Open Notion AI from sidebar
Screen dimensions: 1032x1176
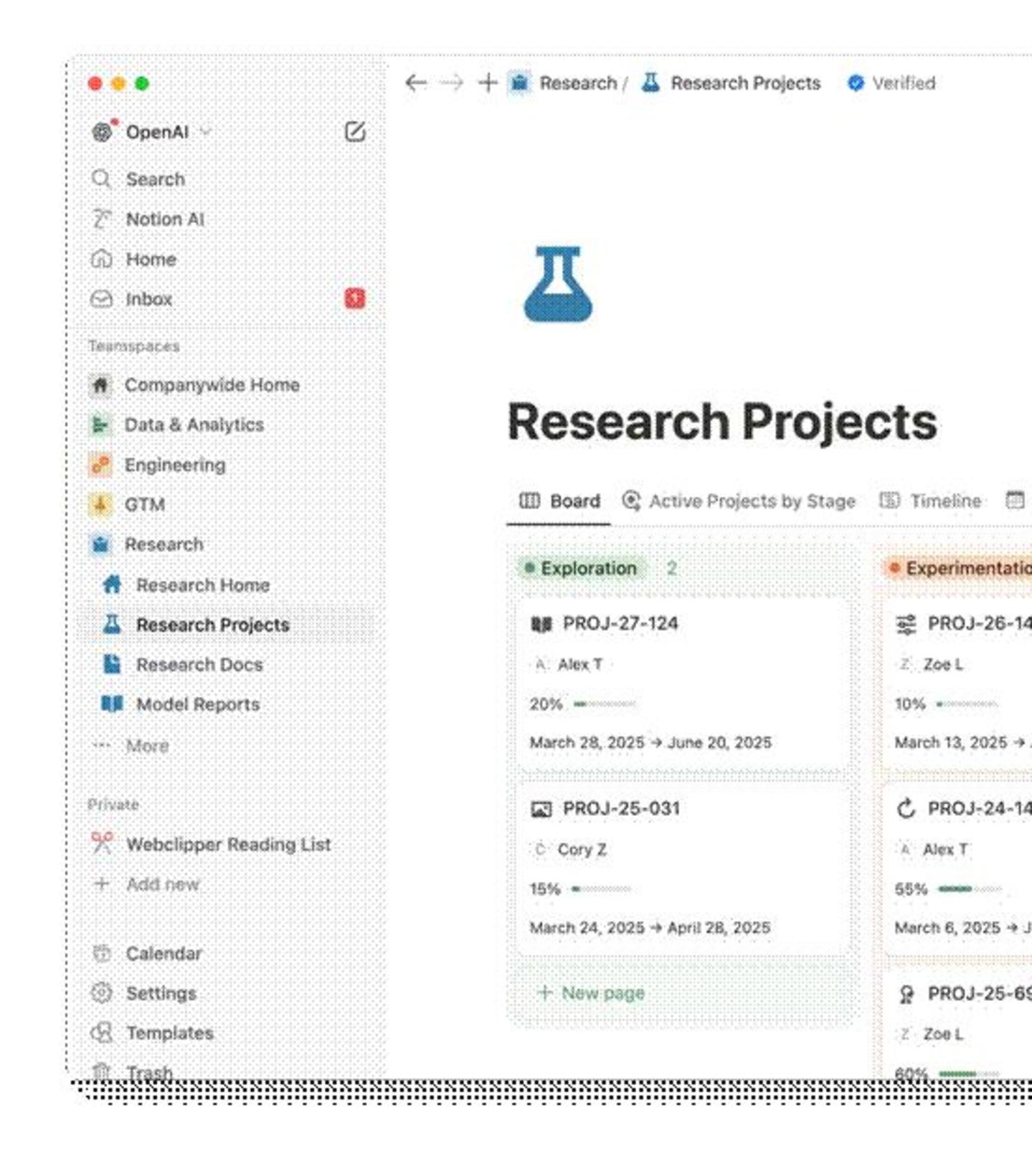[x=164, y=219]
